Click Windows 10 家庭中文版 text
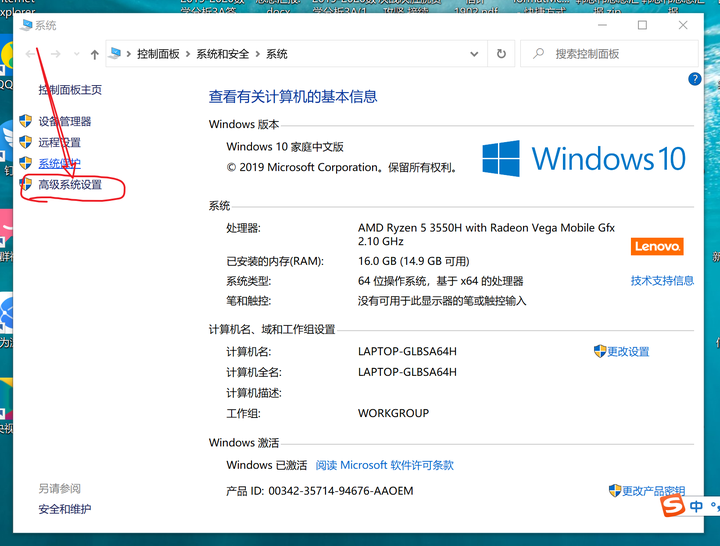This screenshot has width=720, height=546. [x=285, y=147]
